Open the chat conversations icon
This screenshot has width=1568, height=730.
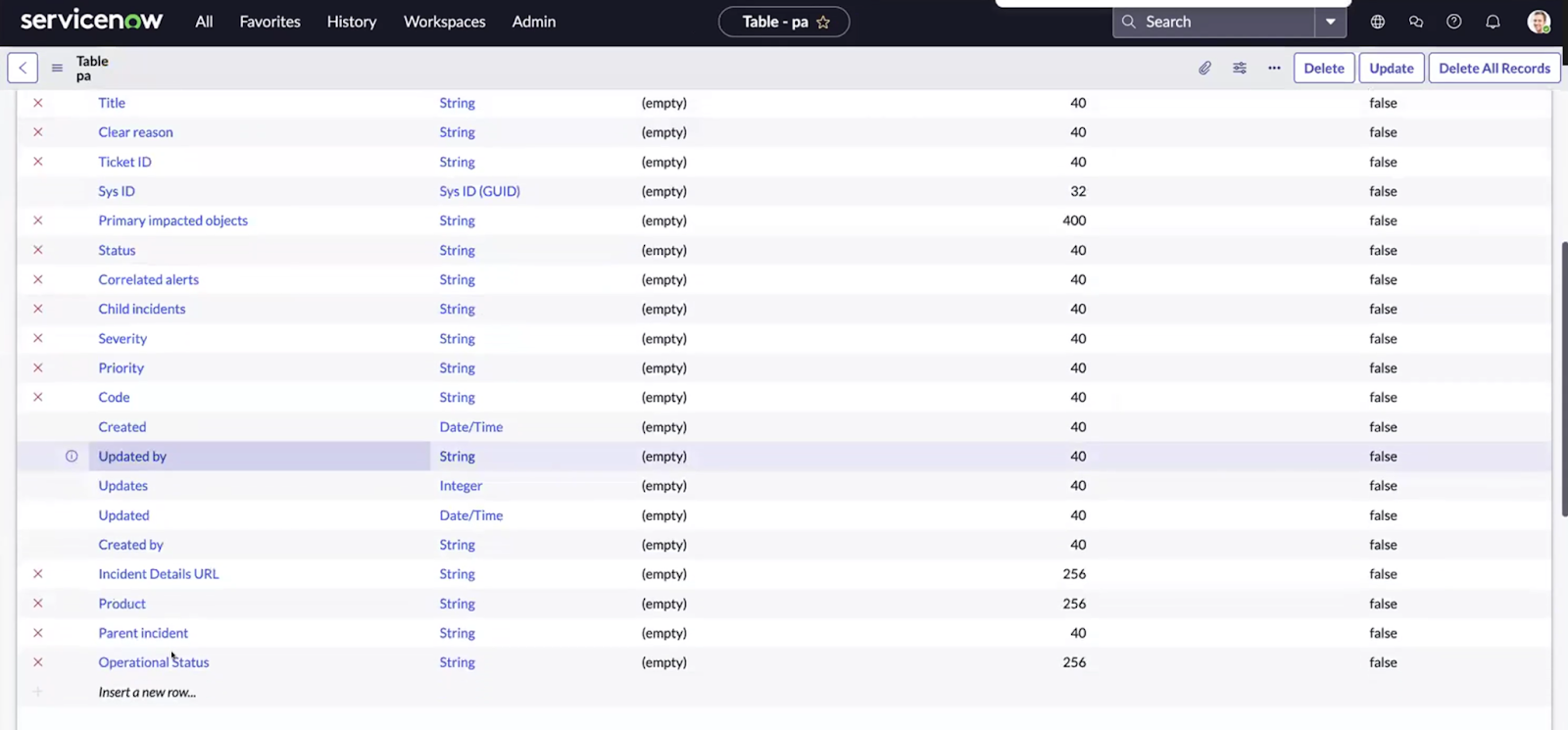[1416, 22]
